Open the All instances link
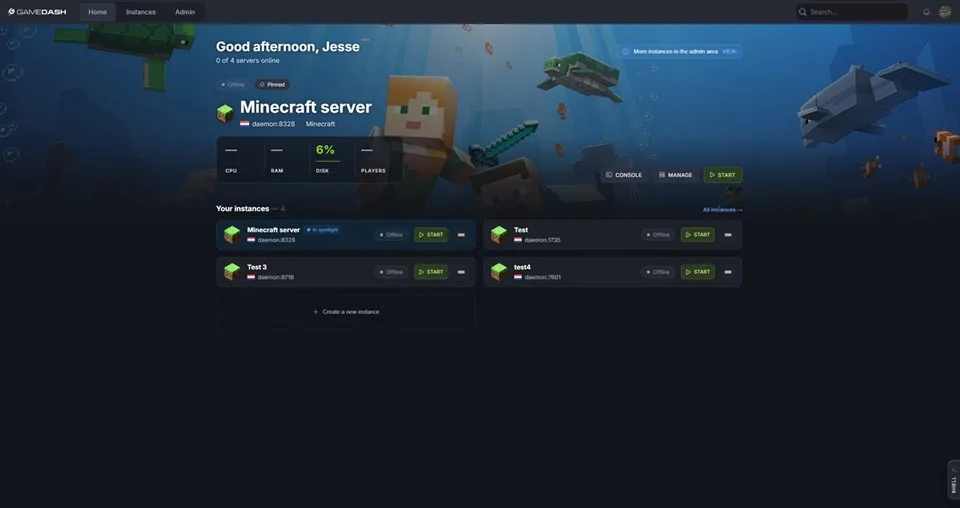The width and height of the screenshot is (960, 508). pos(722,209)
